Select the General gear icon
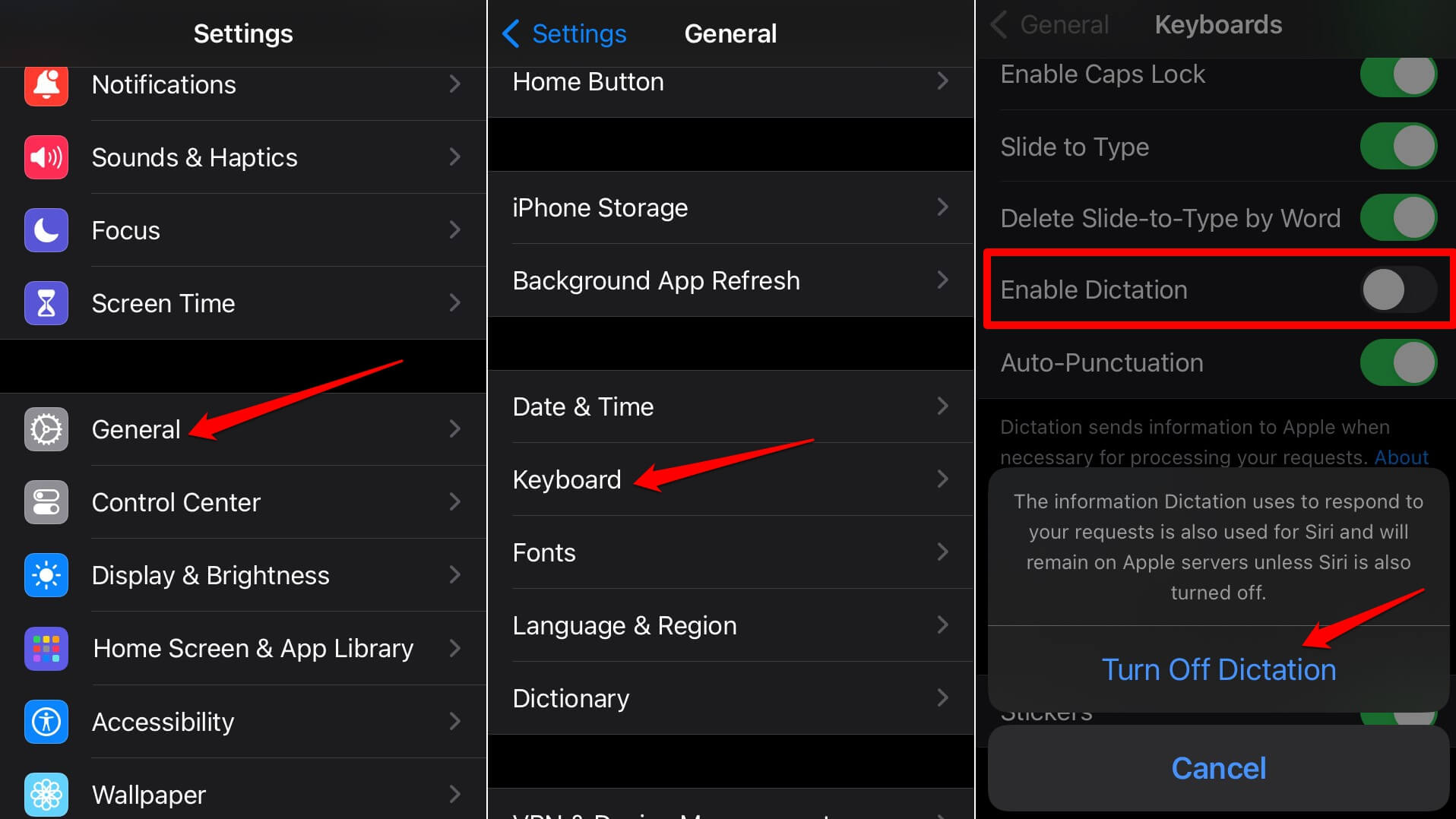 pyautogui.click(x=46, y=428)
